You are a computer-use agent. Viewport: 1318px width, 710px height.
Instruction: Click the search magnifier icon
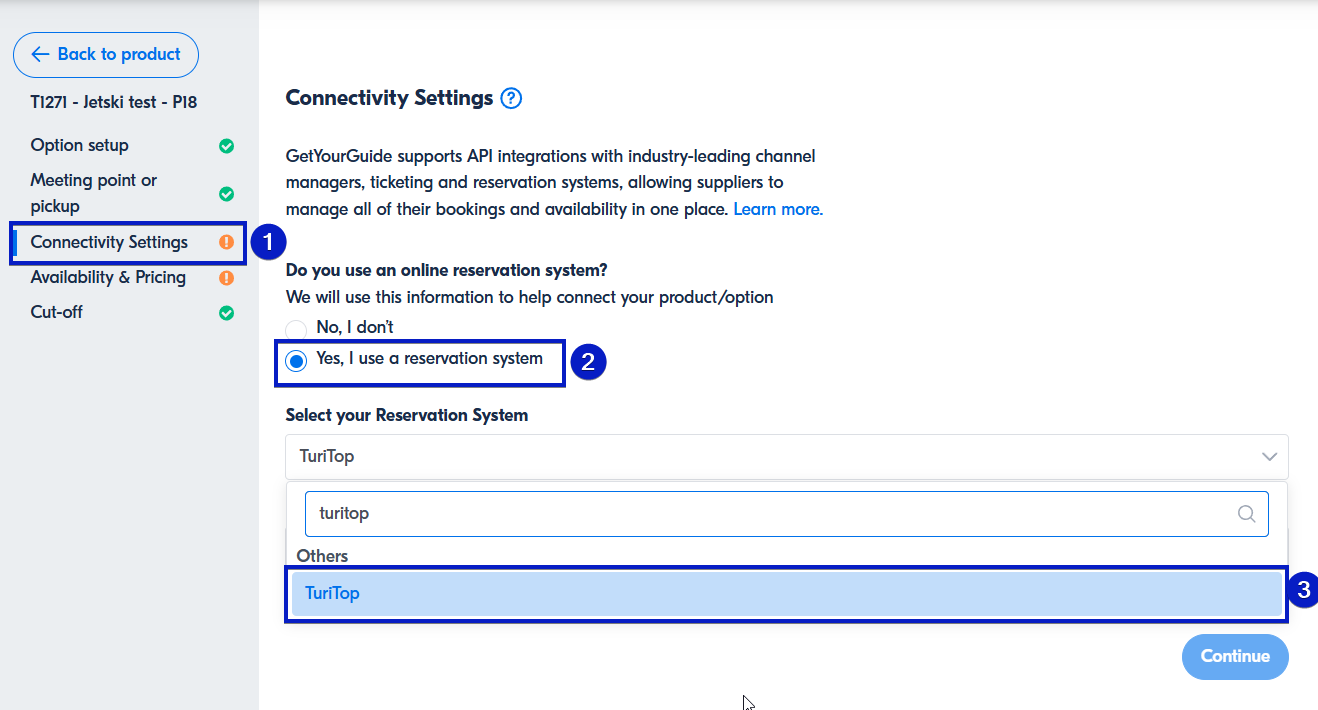coord(1247,514)
